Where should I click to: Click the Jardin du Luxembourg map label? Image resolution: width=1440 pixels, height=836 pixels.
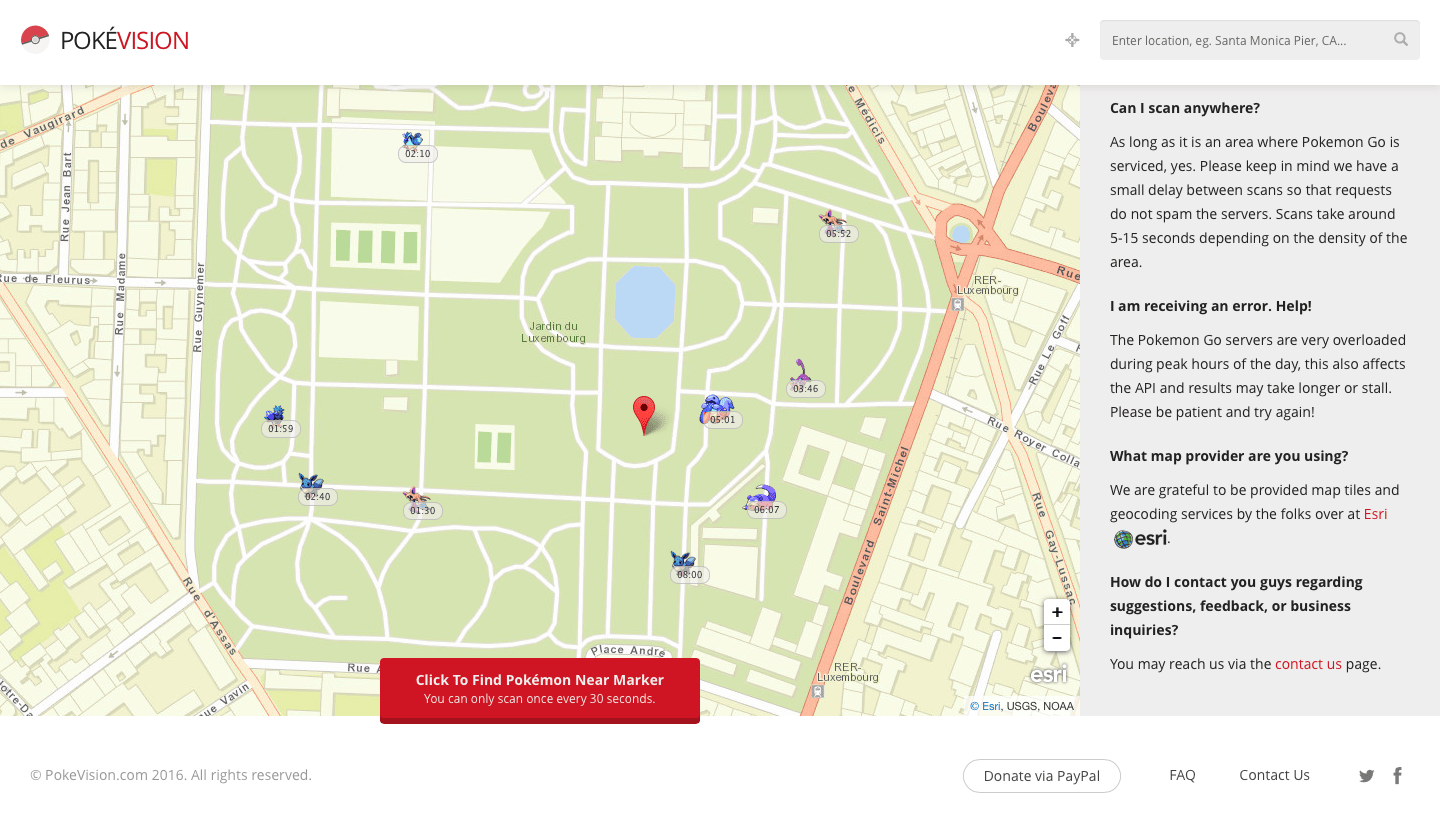pyautogui.click(x=553, y=332)
